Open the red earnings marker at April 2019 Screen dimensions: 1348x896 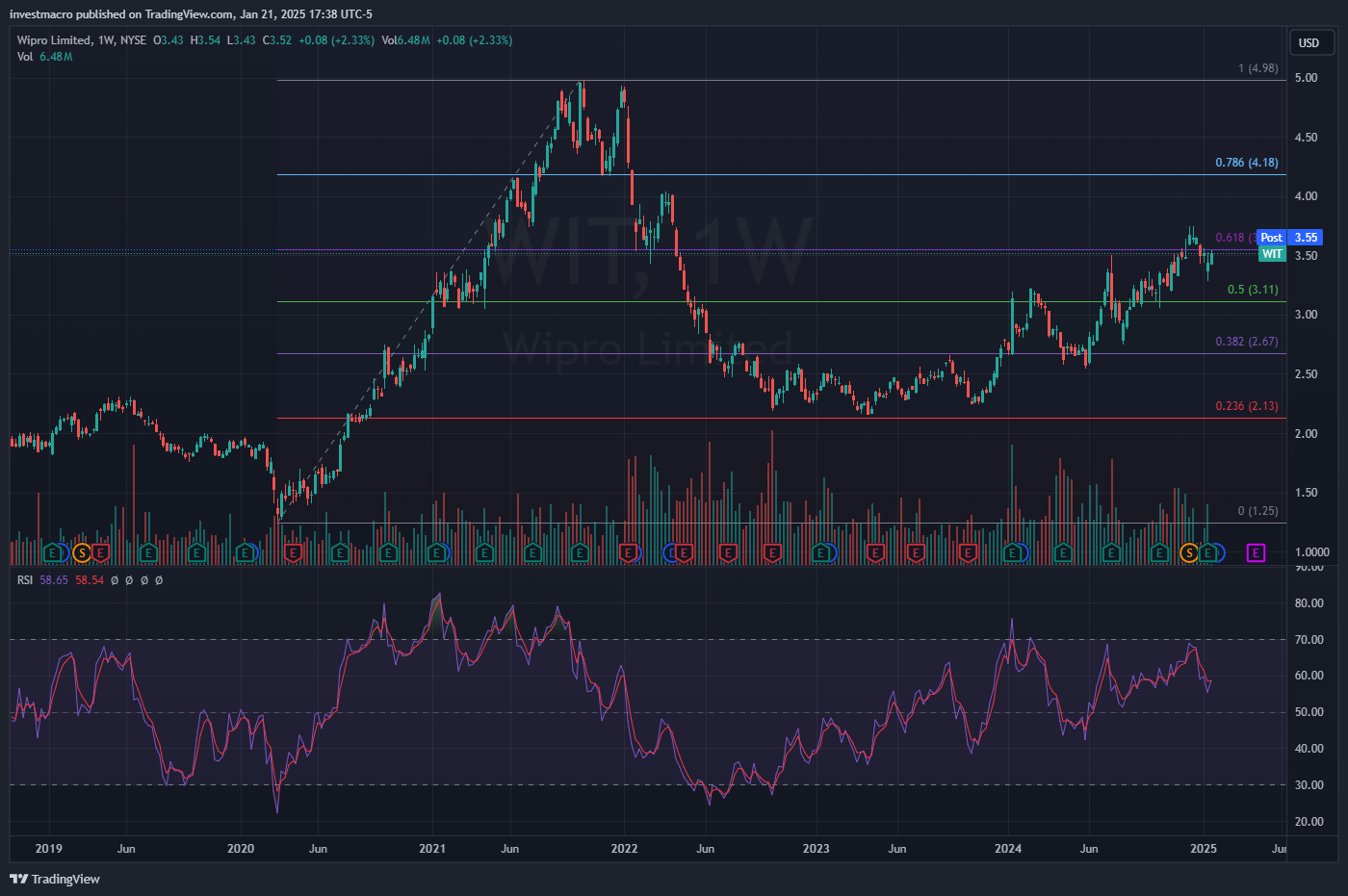coord(100,552)
